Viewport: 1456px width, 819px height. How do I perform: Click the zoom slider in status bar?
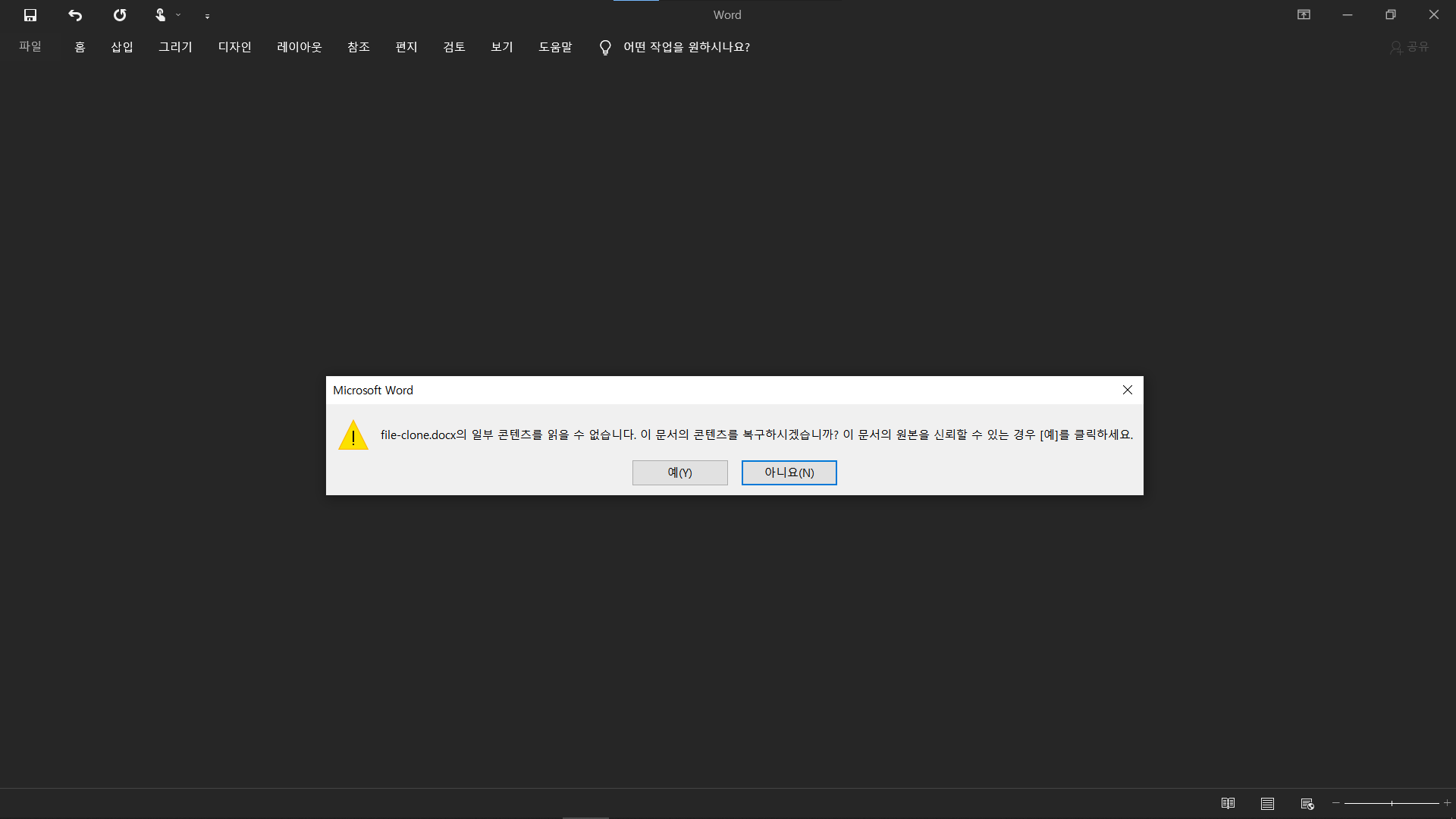[x=1392, y=803]
